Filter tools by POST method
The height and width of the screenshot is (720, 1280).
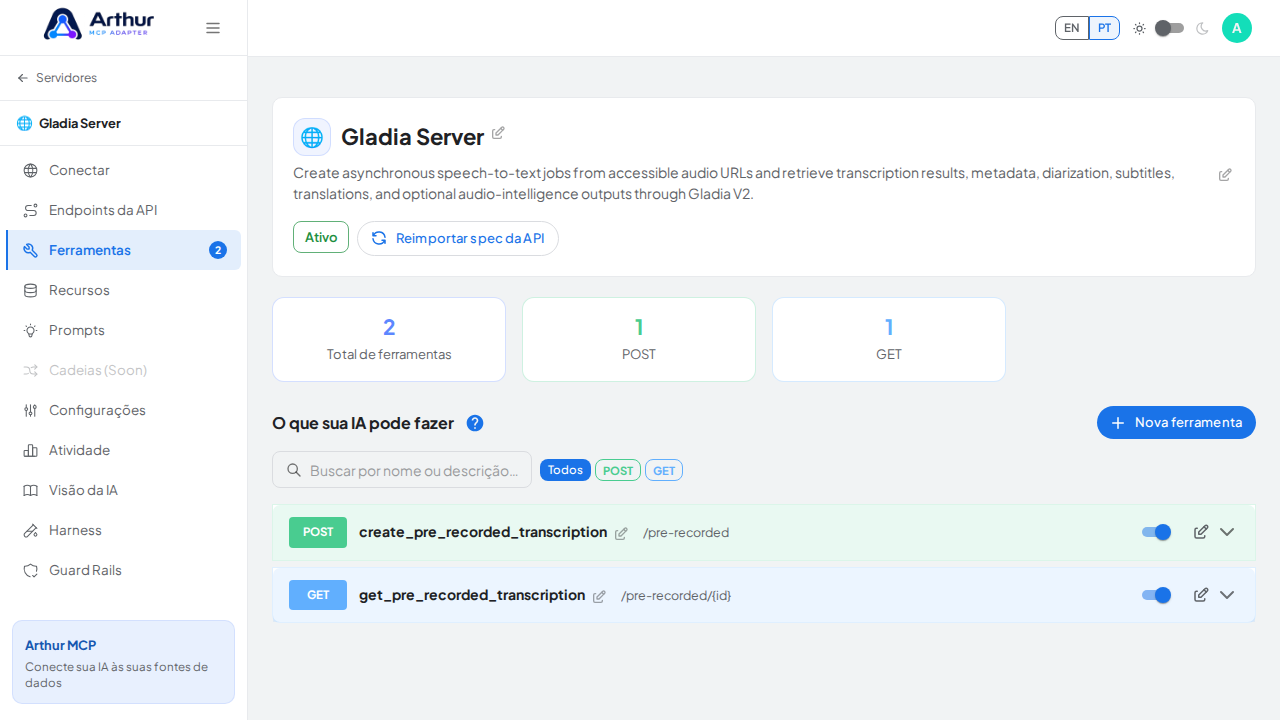pyautogui.click(x=618, y=470)
